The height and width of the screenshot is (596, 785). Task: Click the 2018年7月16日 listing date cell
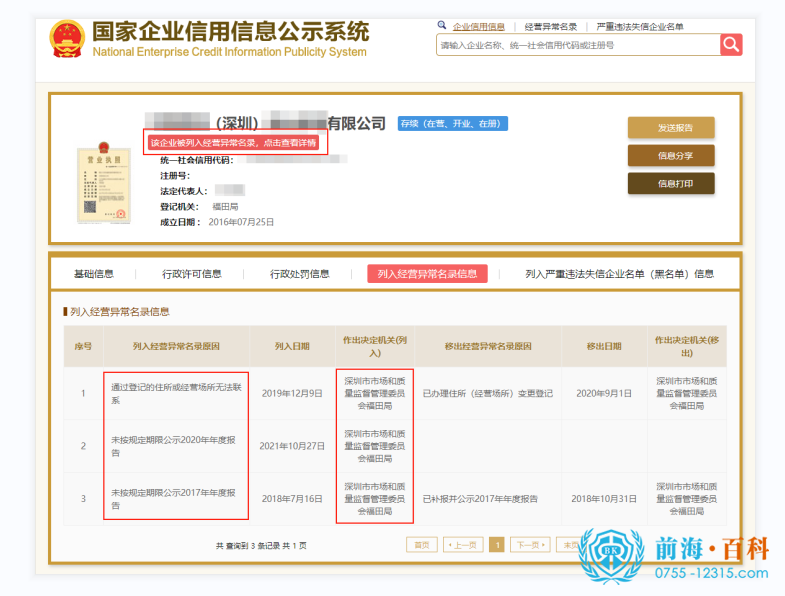pyautogui.click(x=292, y=499)
